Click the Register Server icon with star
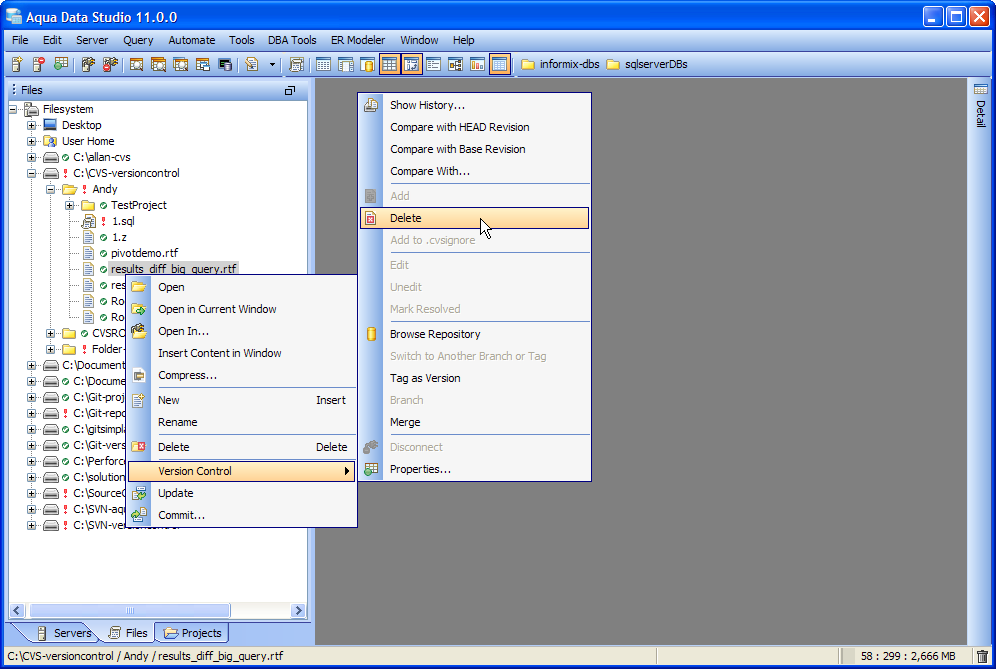996x669 pixels. [17, 64]
